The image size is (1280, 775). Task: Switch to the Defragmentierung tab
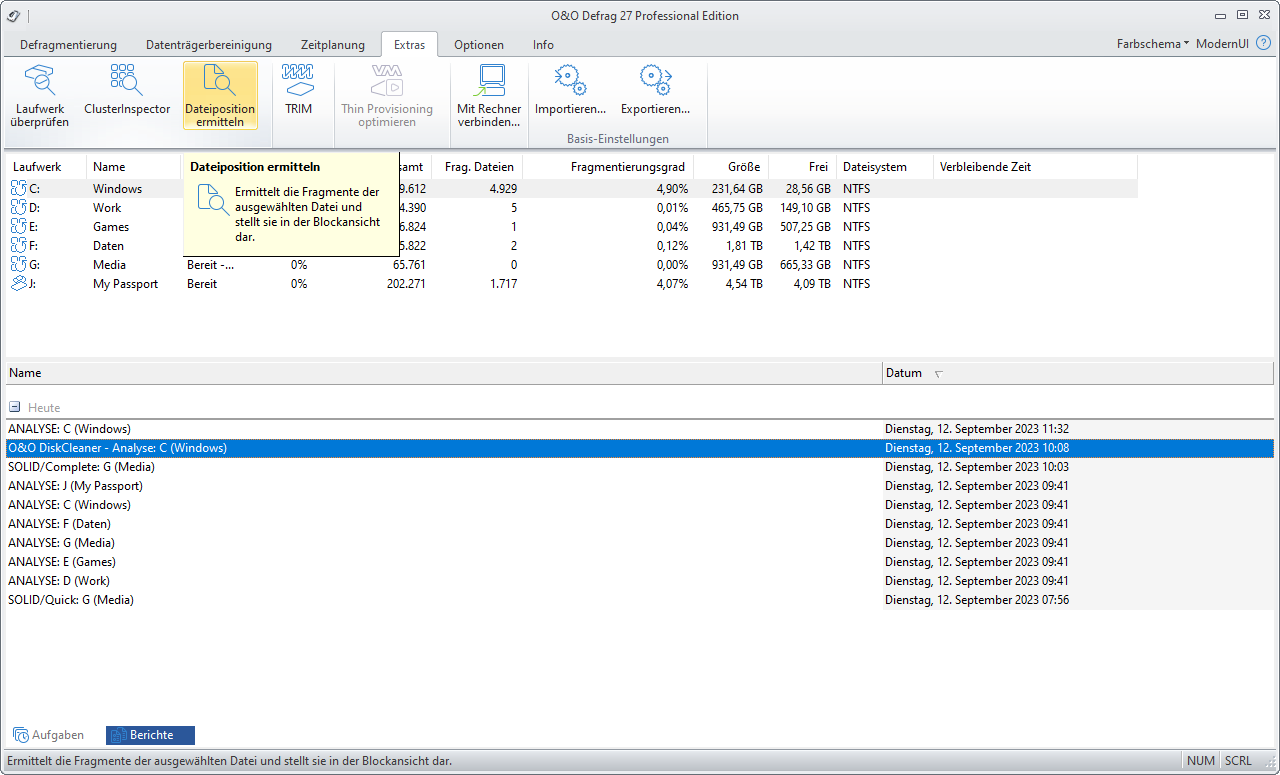pyautogui.click(x=68, y=45)
